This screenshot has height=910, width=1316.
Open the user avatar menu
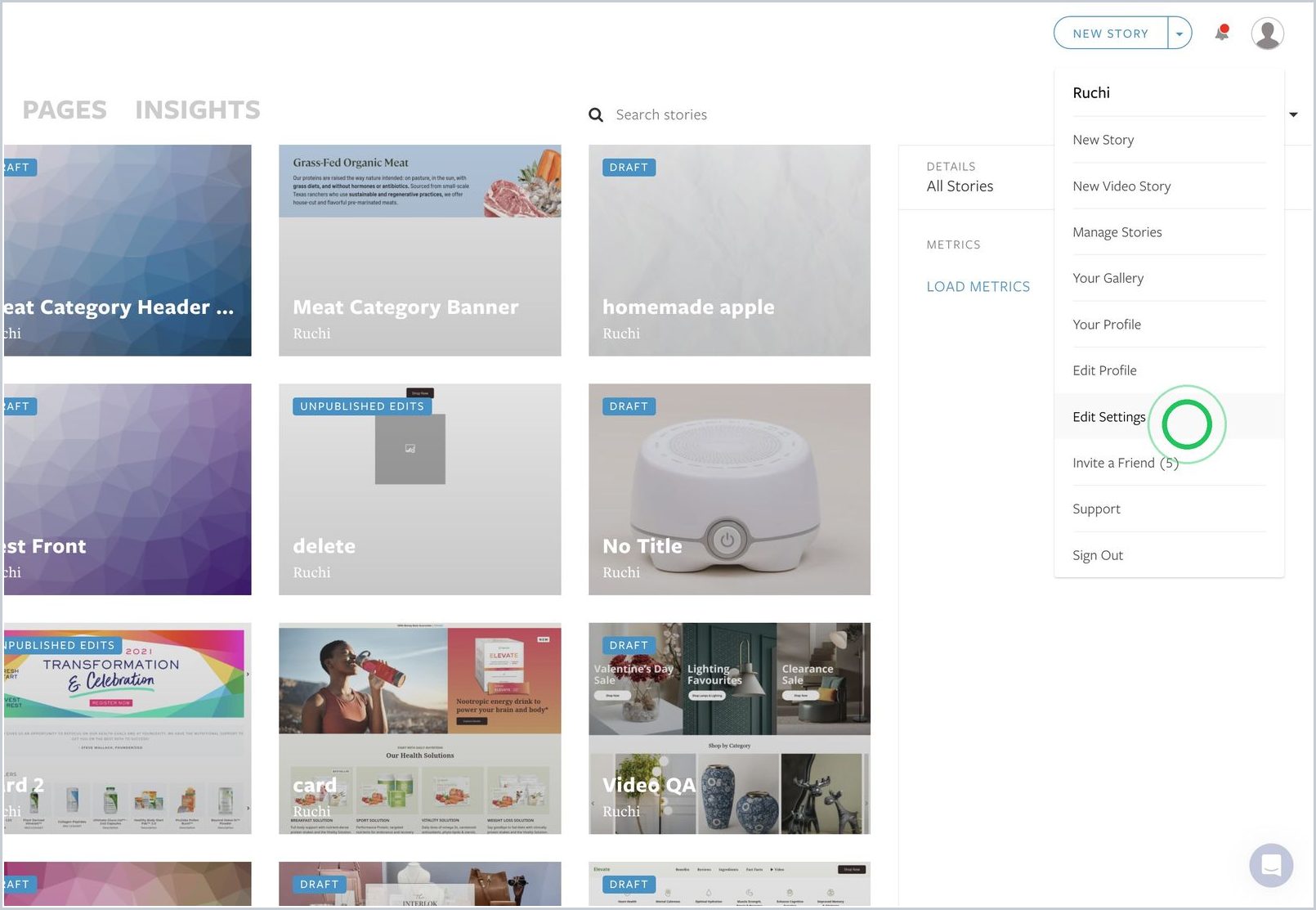(1267, 34)
